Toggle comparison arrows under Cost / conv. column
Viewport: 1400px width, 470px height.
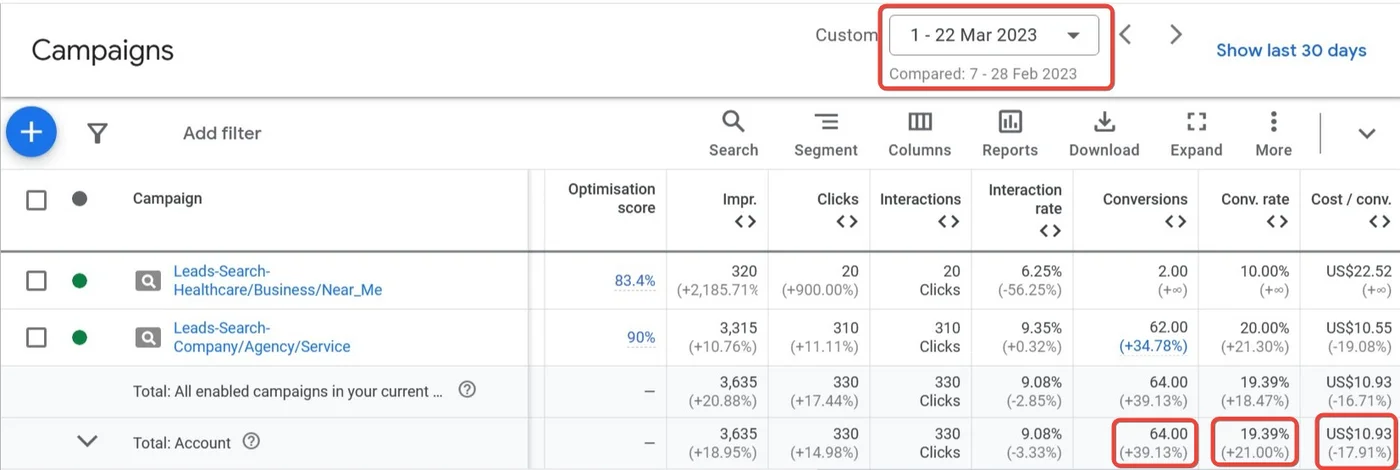pyautogui.click(x=1380, y=222)
